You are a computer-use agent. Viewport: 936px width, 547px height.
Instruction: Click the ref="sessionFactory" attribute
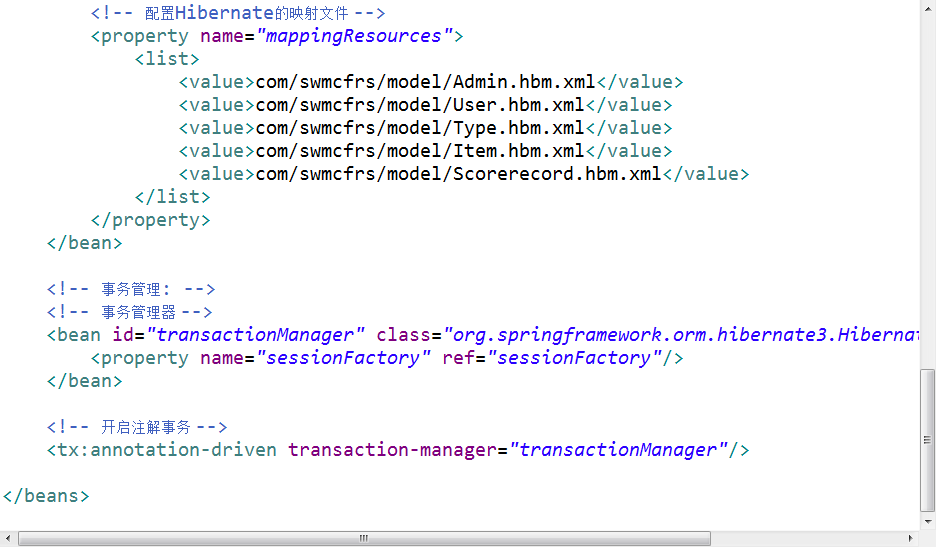point(552,358)
